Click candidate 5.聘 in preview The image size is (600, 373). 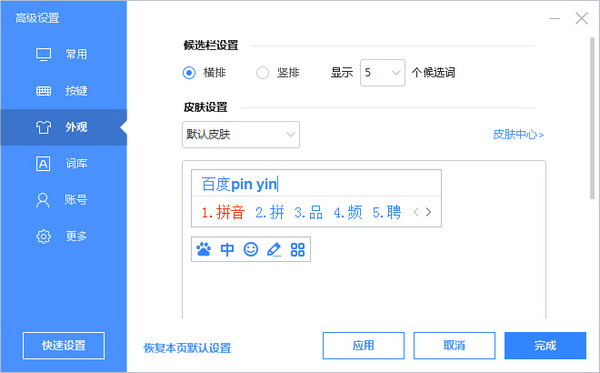[x=387, y=212]
